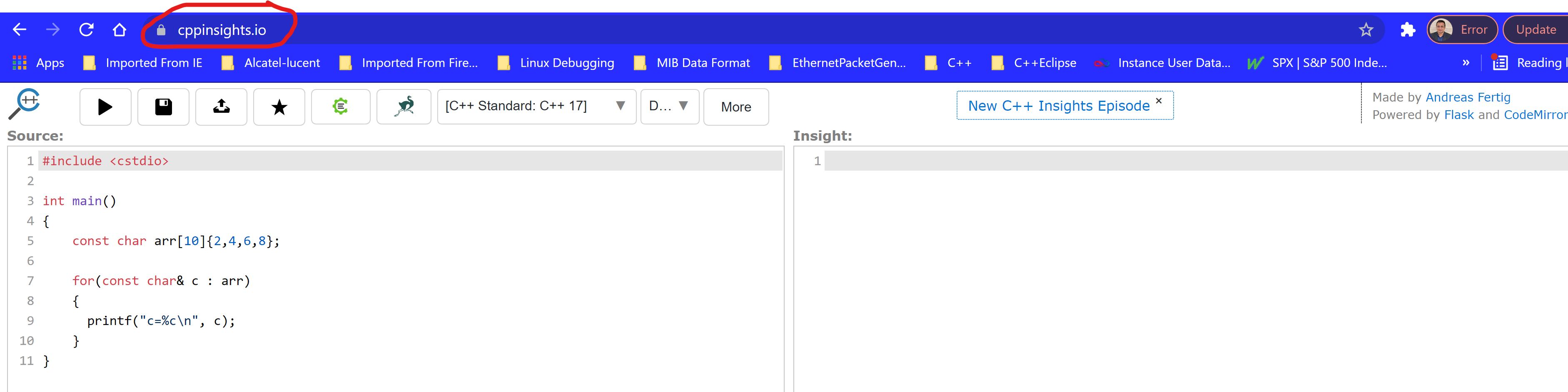Open the C++ Standard dropdown

536,107
